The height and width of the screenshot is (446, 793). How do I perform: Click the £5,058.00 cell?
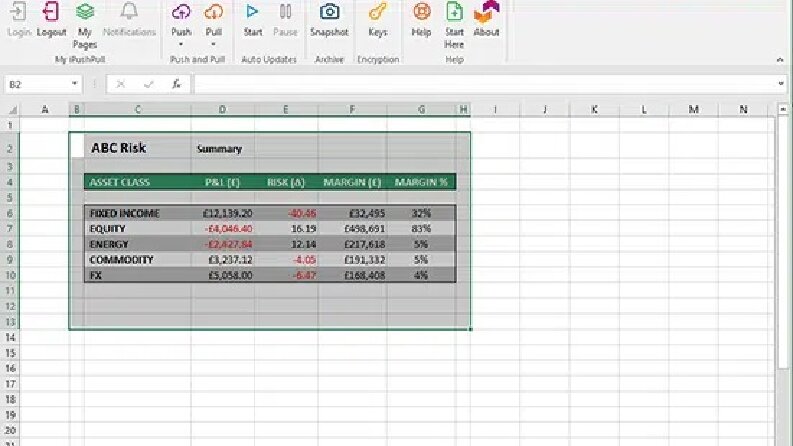[223, 276]
